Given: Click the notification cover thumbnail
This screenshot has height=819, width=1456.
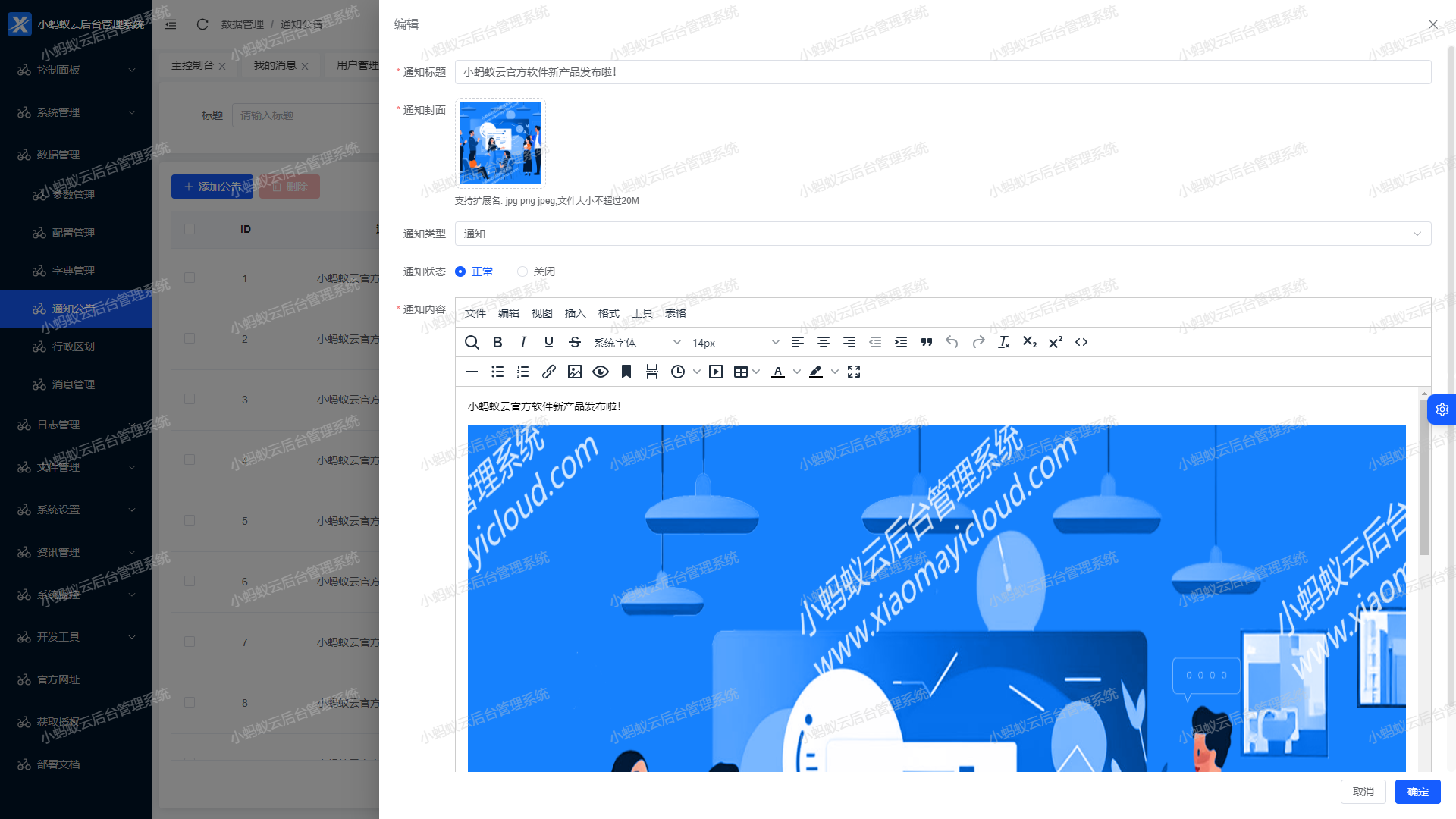Looking at the screenshot, I should tap(500, 143).
